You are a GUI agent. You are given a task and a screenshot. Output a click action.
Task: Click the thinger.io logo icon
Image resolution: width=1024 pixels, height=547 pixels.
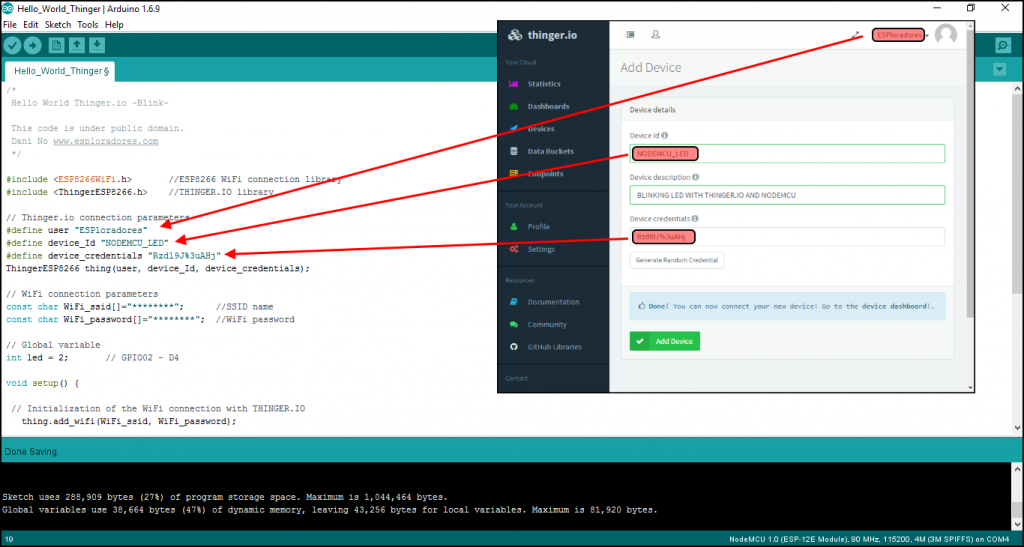click(x=515, y=35)
